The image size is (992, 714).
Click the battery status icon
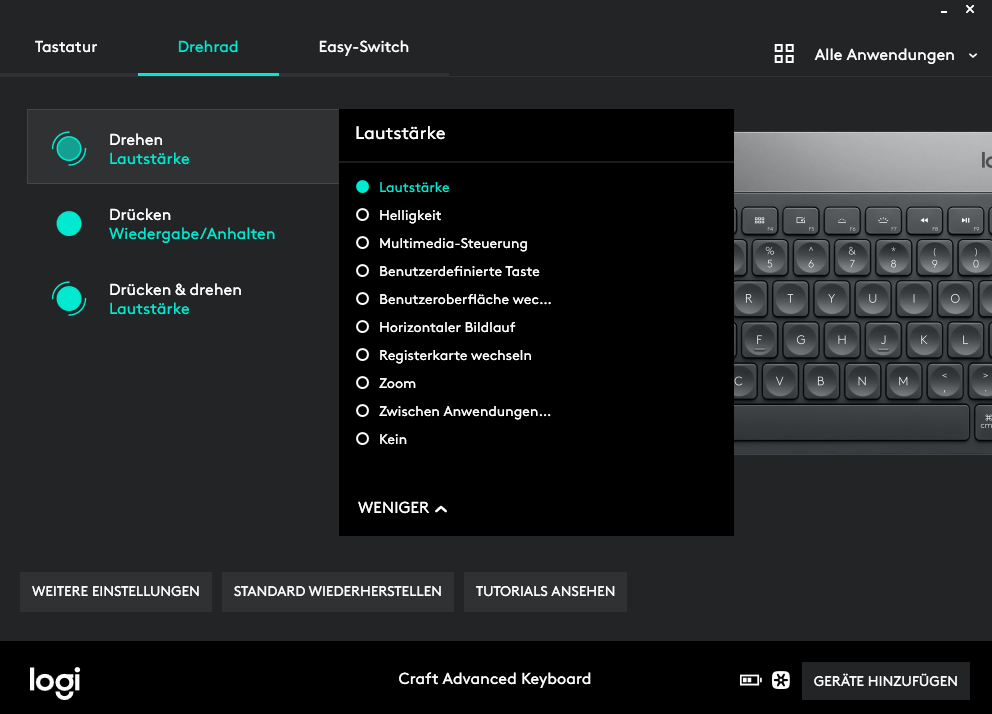click(750, 681)
